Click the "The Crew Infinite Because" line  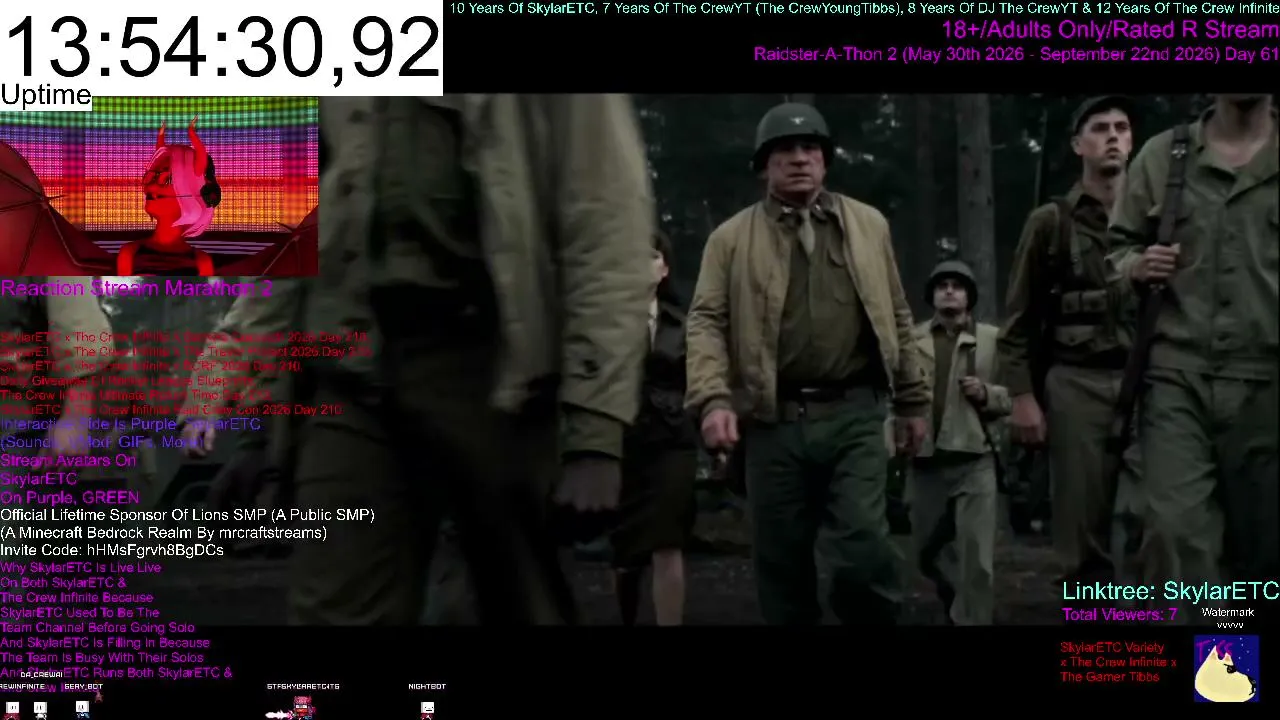(x=77, y=598)
